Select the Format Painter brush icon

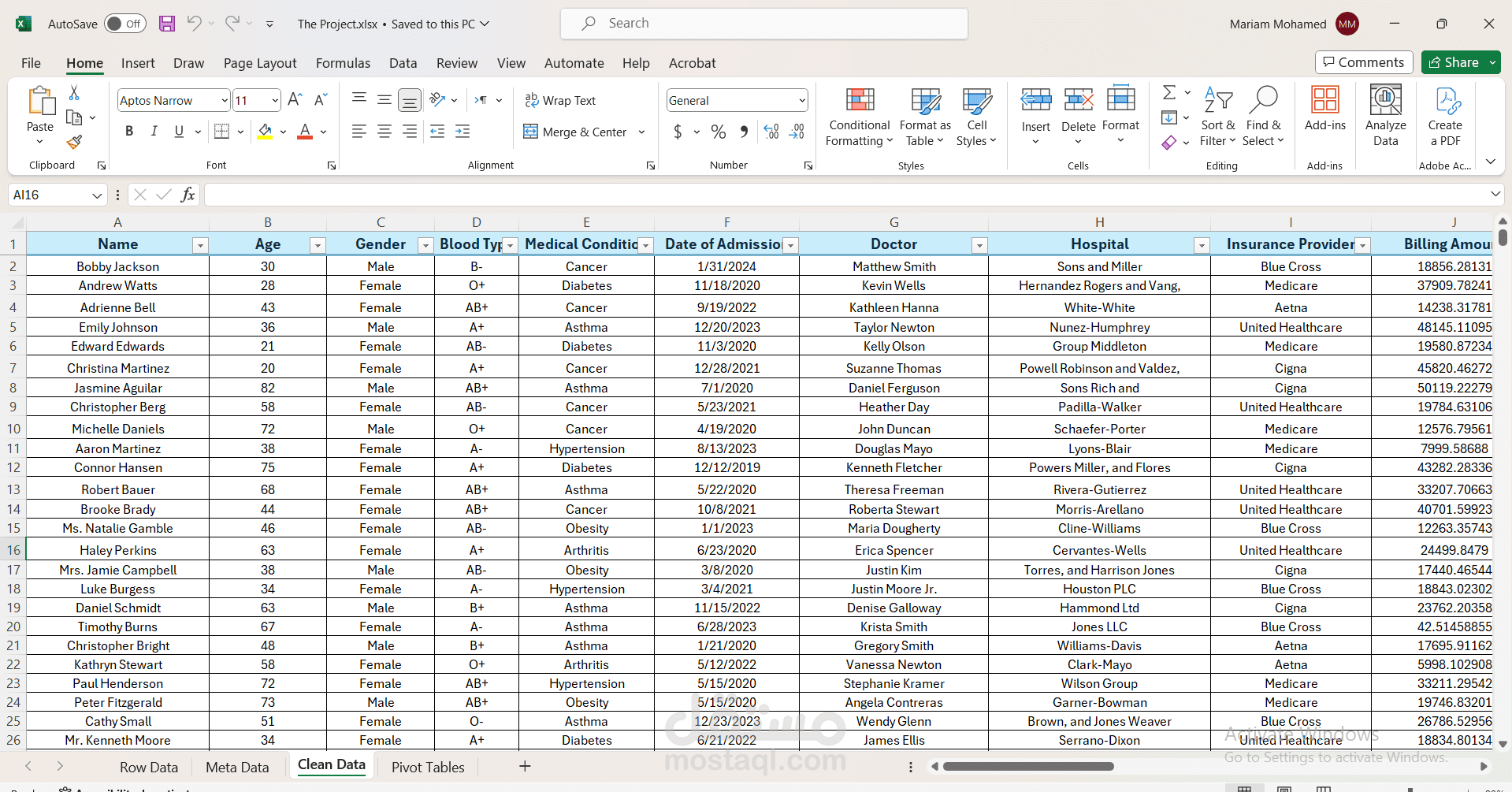pyautogui.click(x=74, y=142)
